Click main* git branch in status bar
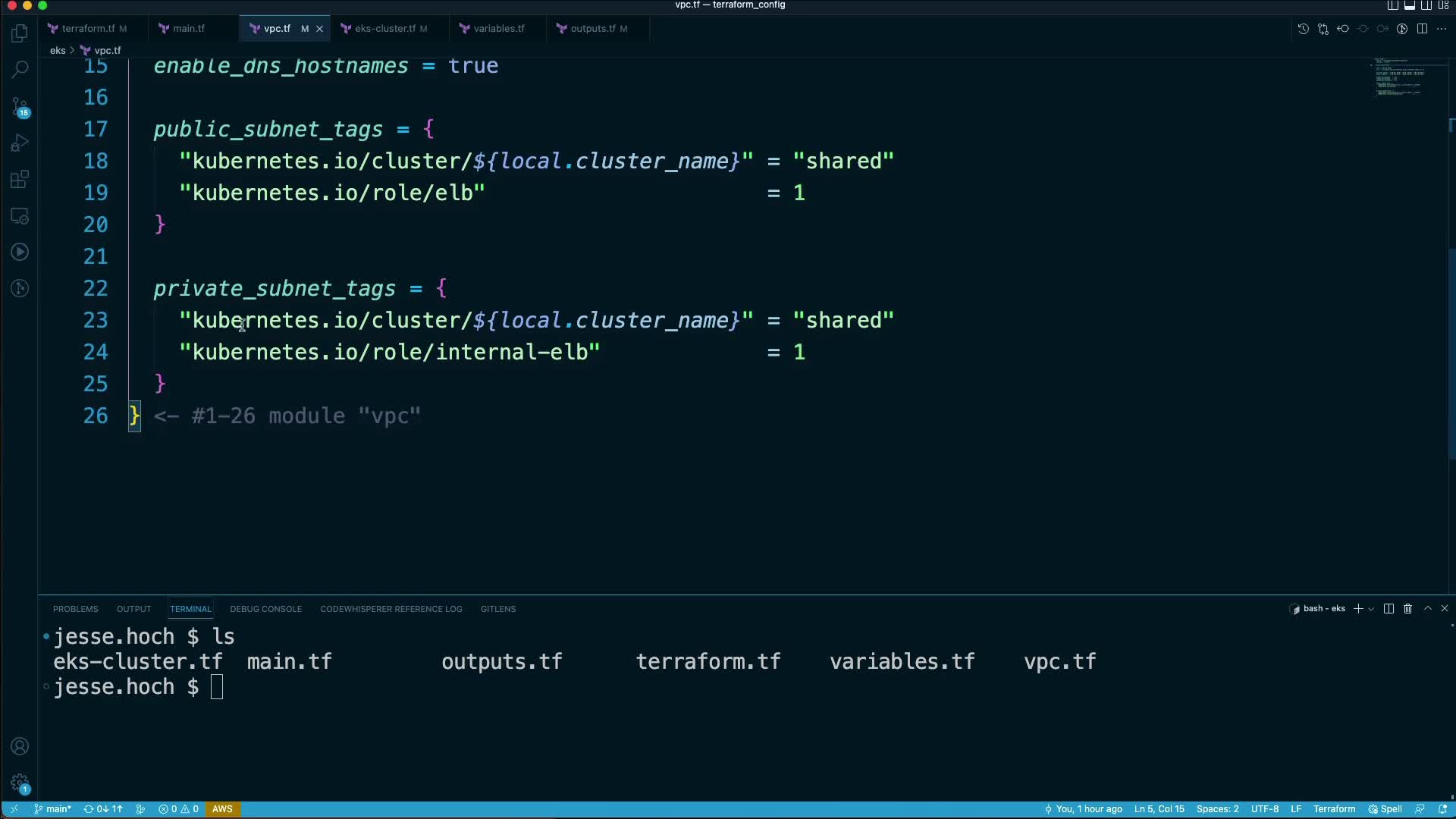This screenshot has width=1456, height=819. (x=53, y=809)
